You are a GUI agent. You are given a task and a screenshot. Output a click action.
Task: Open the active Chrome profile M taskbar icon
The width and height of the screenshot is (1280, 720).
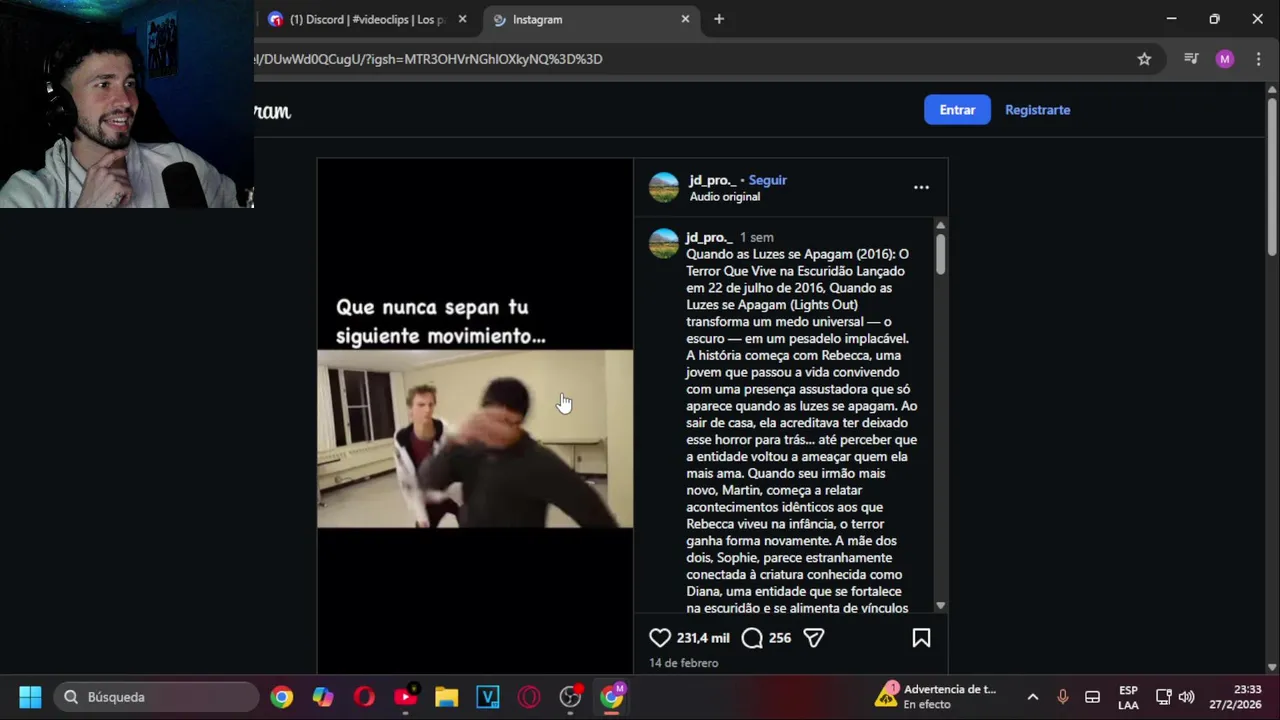pos(611,697)
